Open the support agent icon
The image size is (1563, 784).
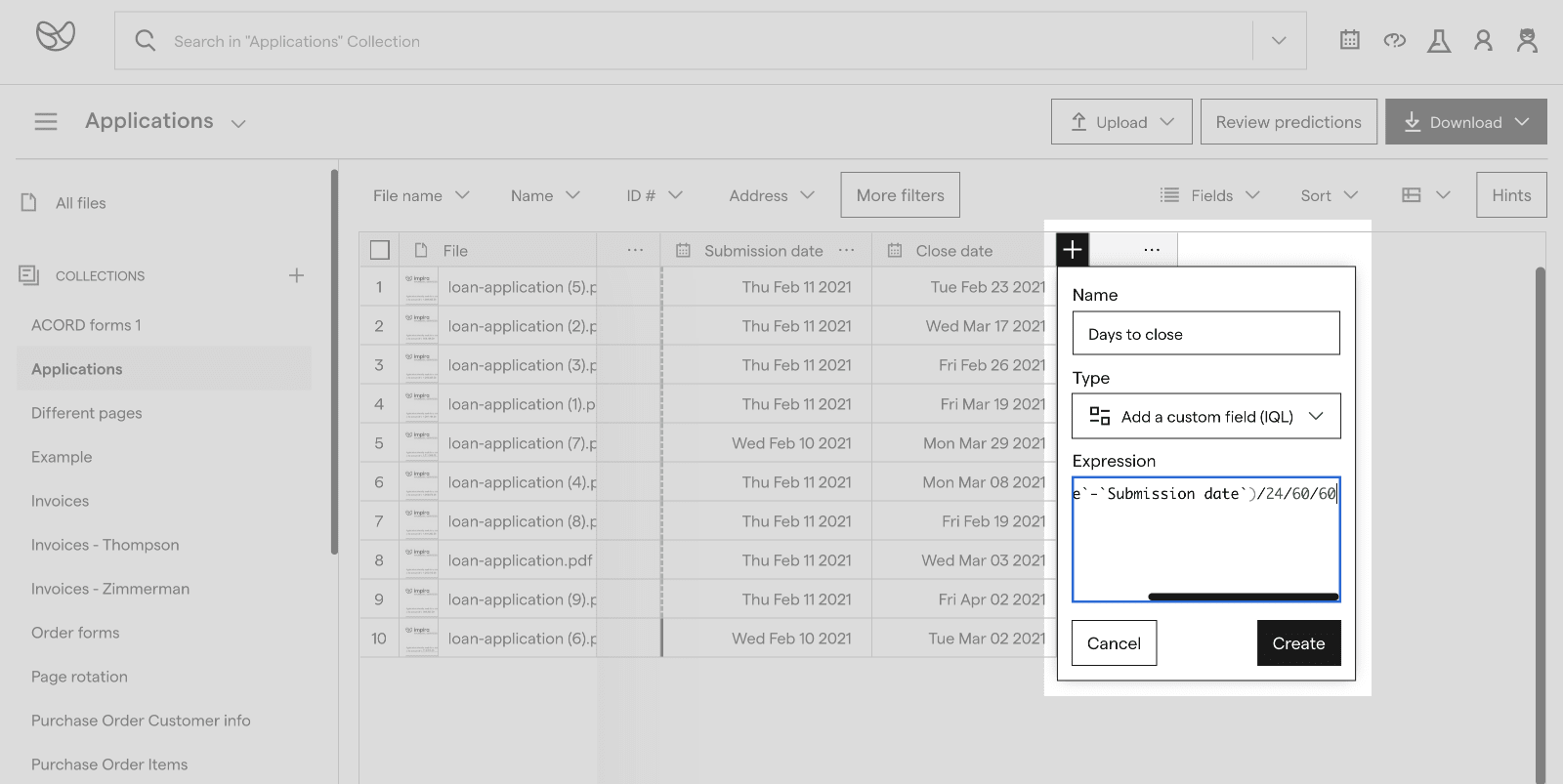[1528, 40]
